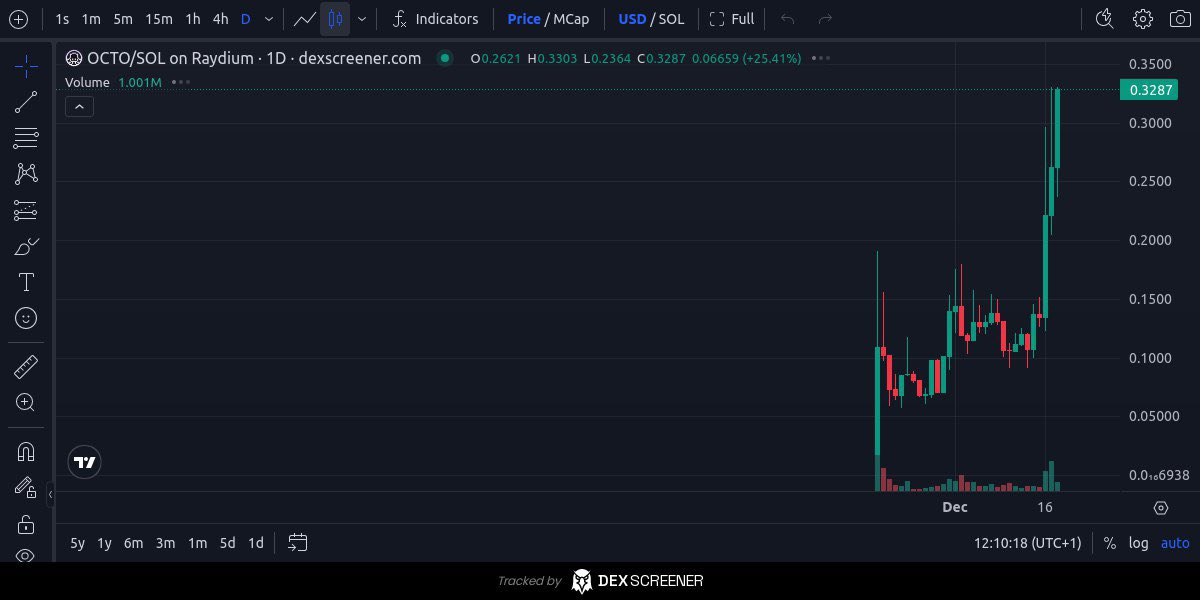Image resolution: width=1200 pixels, height=600 pixels.
Task: Collapse the left drawing toolbar arrow
Action: click(50, 494)
